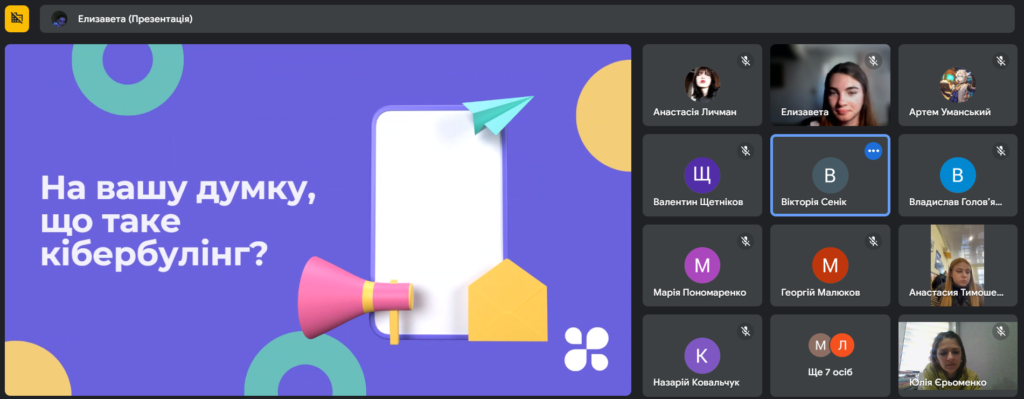Viewport: 1024px width, 399px height.
Task: Click the purple М avatar of Марія Пономаренко
Action: [702, 265]
